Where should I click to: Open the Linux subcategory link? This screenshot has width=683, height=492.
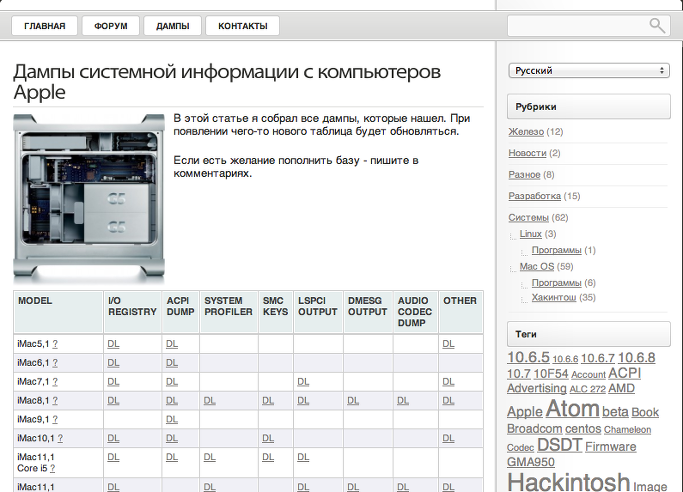point(531,234)
